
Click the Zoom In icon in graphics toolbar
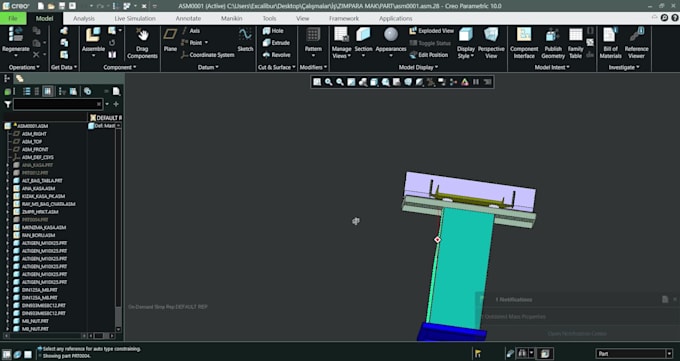328,82
